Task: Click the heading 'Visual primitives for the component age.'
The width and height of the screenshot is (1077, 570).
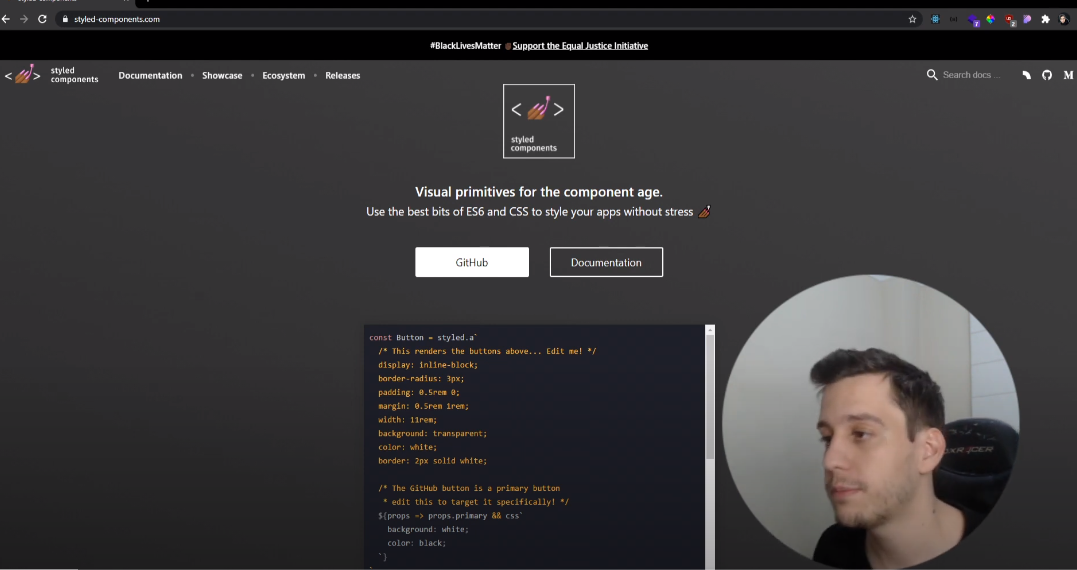Action: (x=538, y=192)
